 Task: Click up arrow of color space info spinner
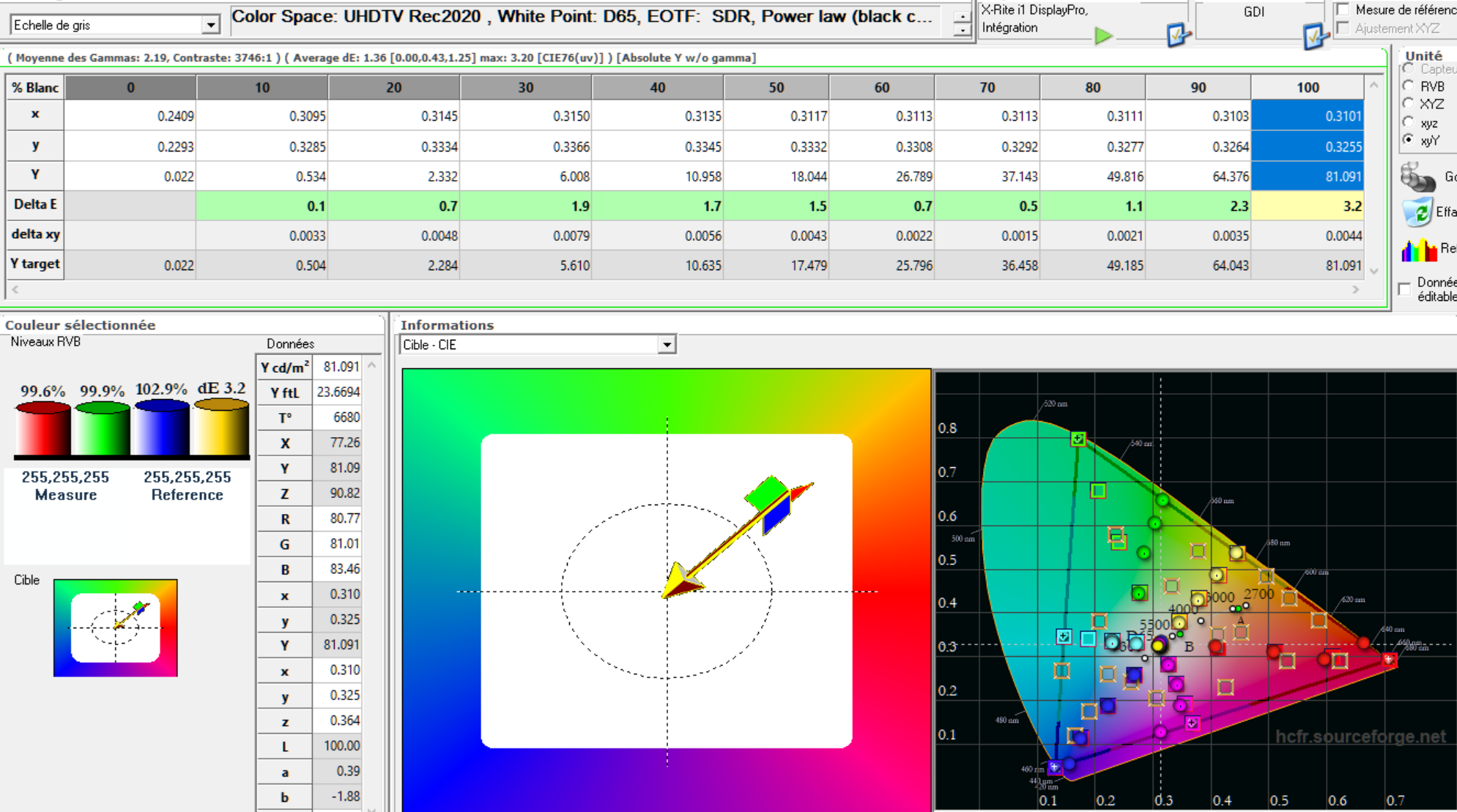coord(962,16)
